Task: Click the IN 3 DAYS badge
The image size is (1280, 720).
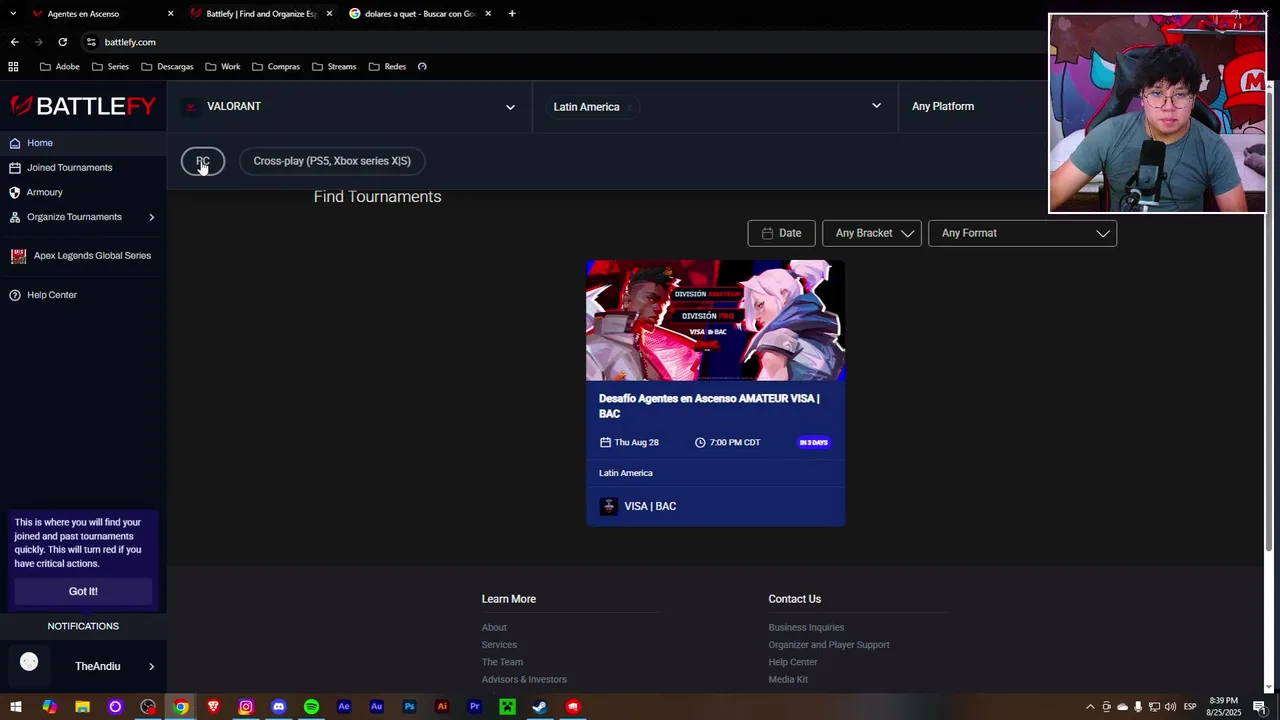Action: pos(813,442)
